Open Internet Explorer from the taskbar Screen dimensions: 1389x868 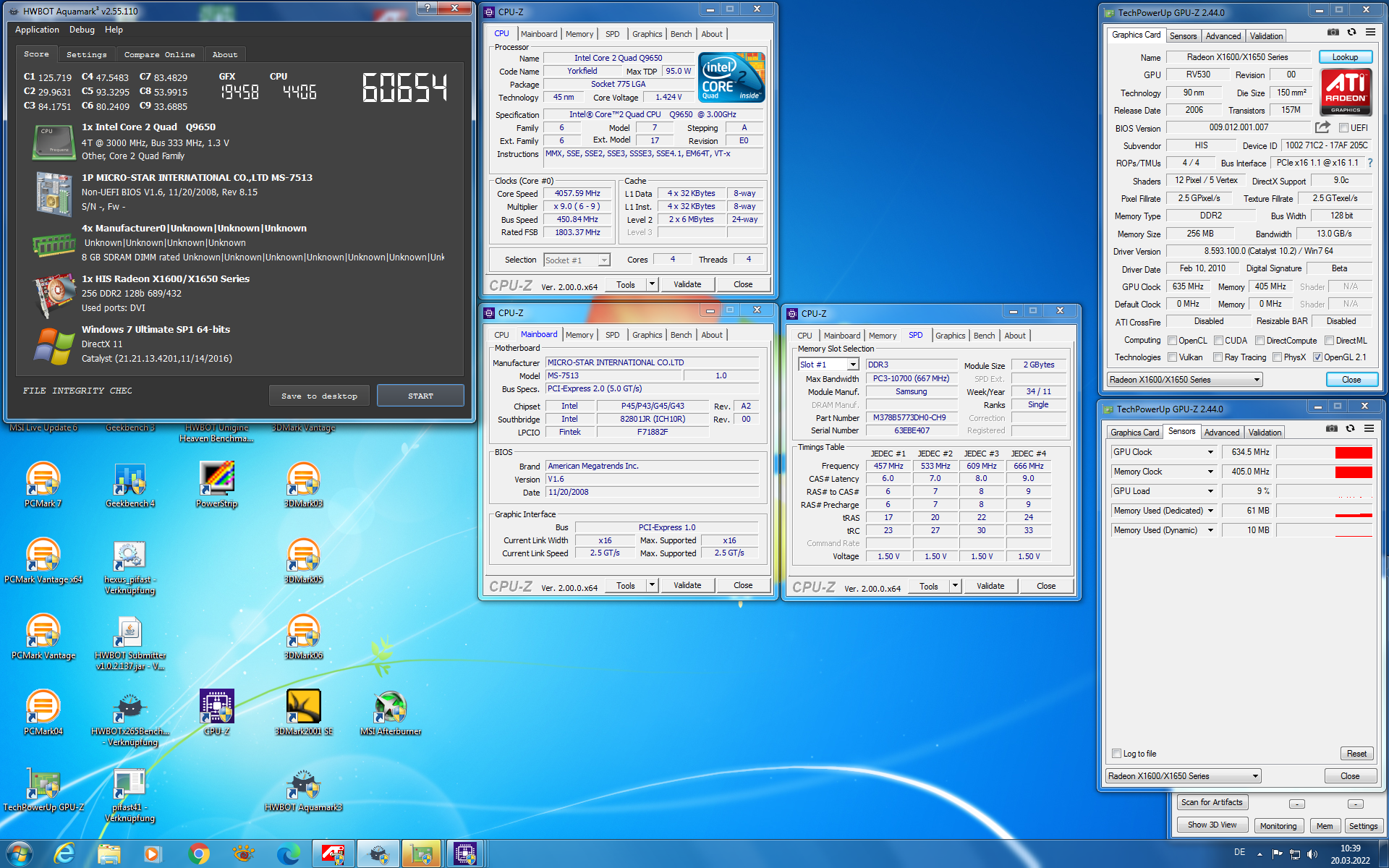tap(65, 854)
